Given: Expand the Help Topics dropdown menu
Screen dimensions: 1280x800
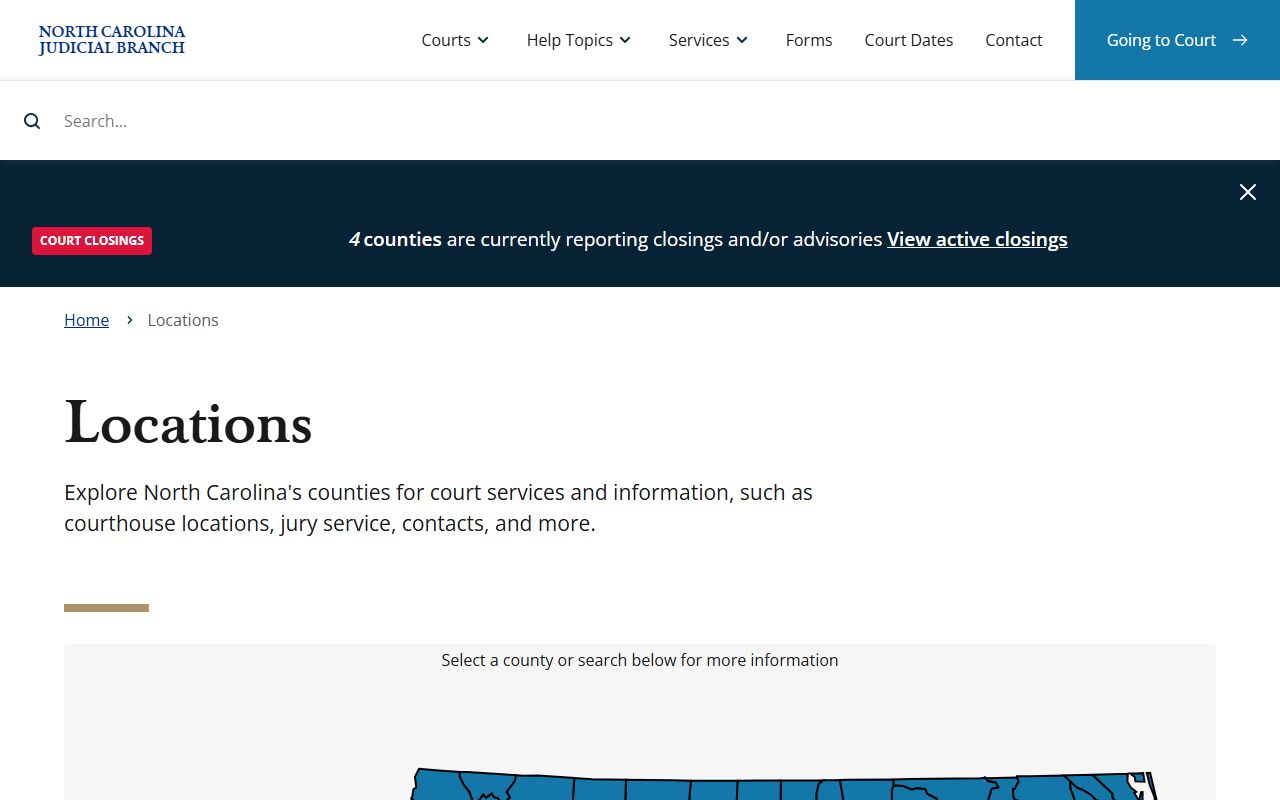Looking at the screenshot, I should [x=579, y=40].
